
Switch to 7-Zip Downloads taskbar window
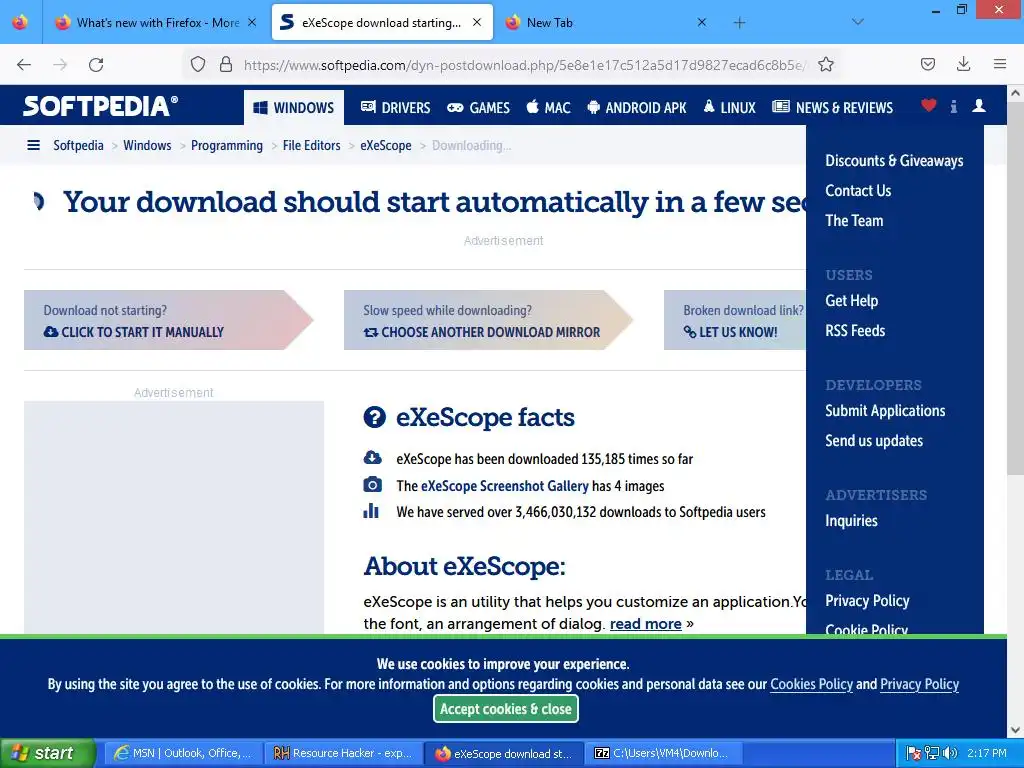664,753
